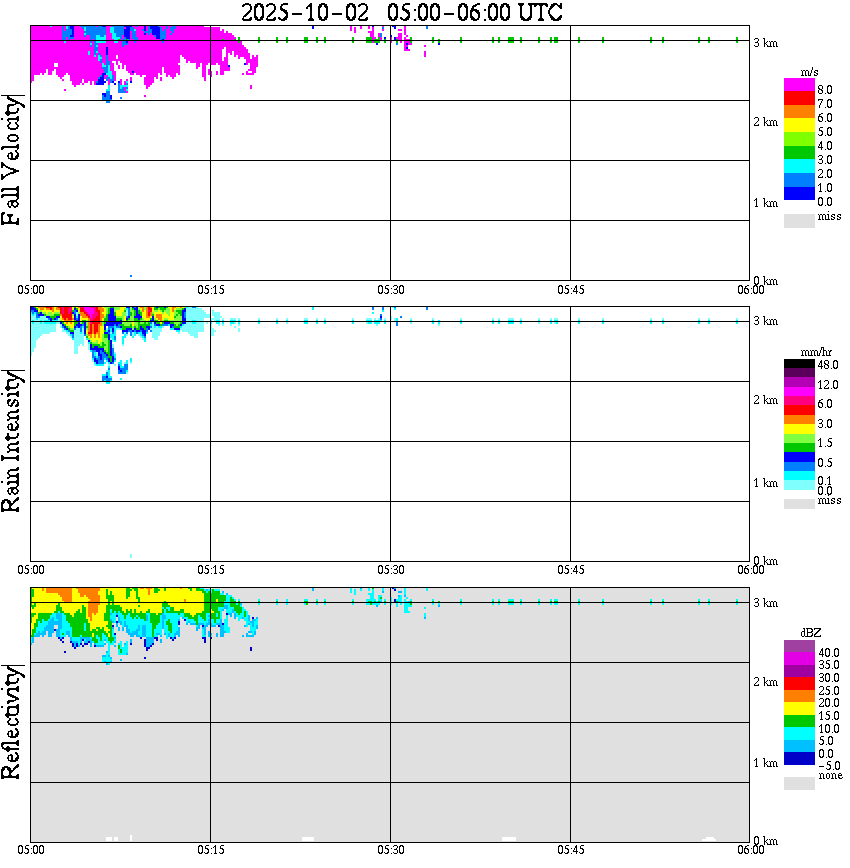
Task: Select the red 7.0 m/s legend swatch
Action: 799,99
